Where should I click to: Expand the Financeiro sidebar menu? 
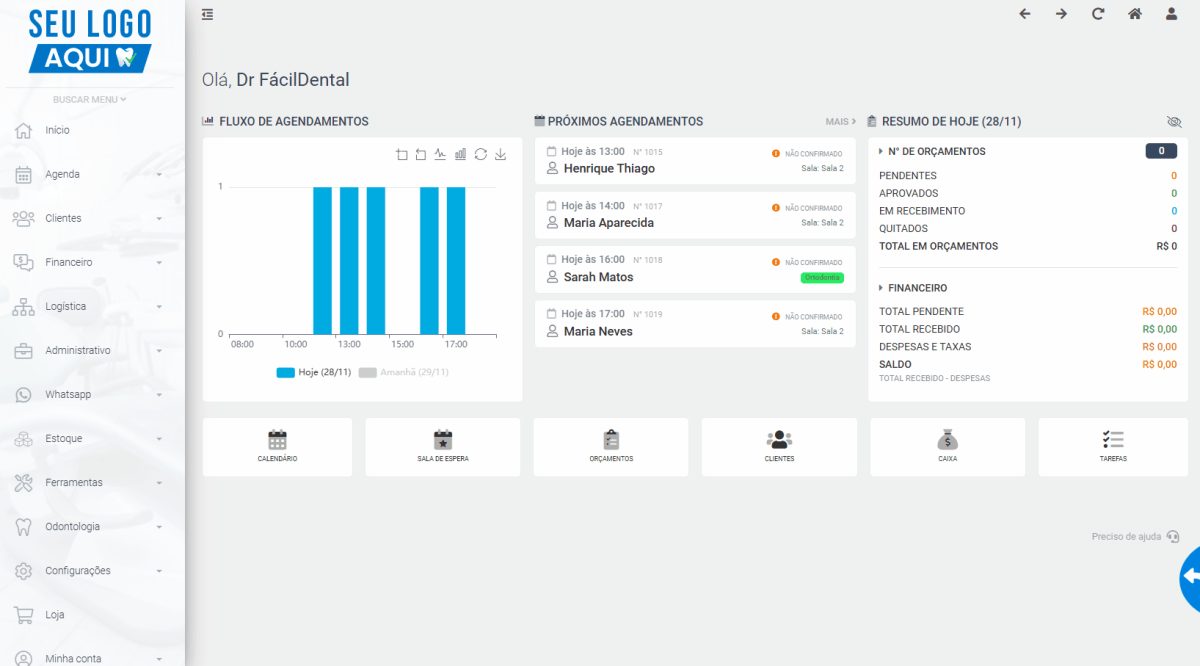coord(92,262)
